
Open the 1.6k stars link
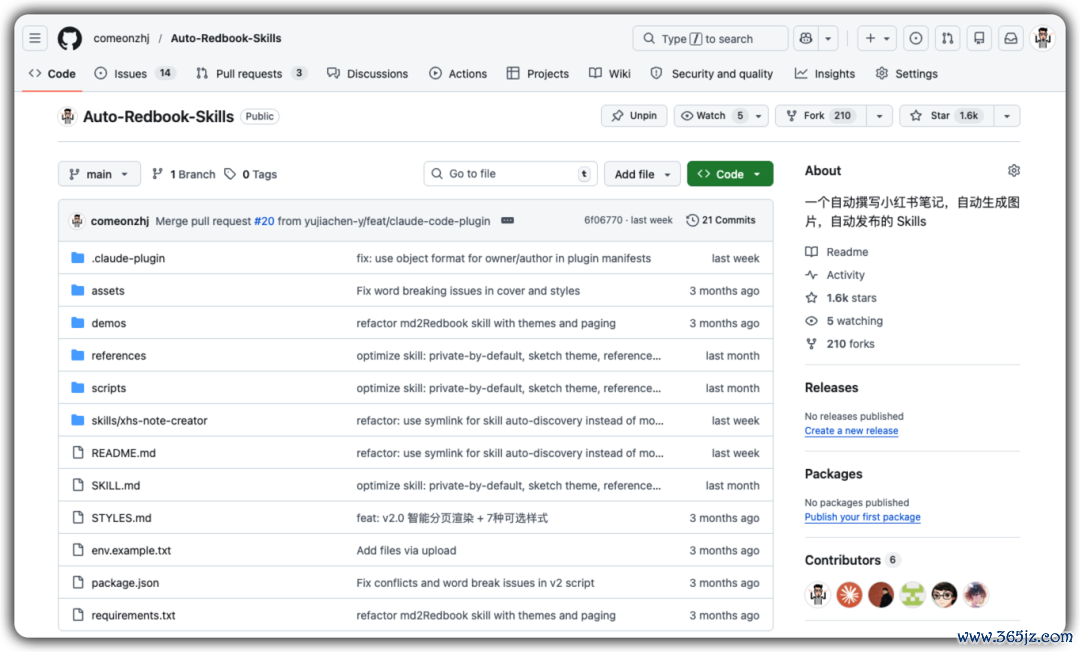pyautogui.click(x=842, y=298)
